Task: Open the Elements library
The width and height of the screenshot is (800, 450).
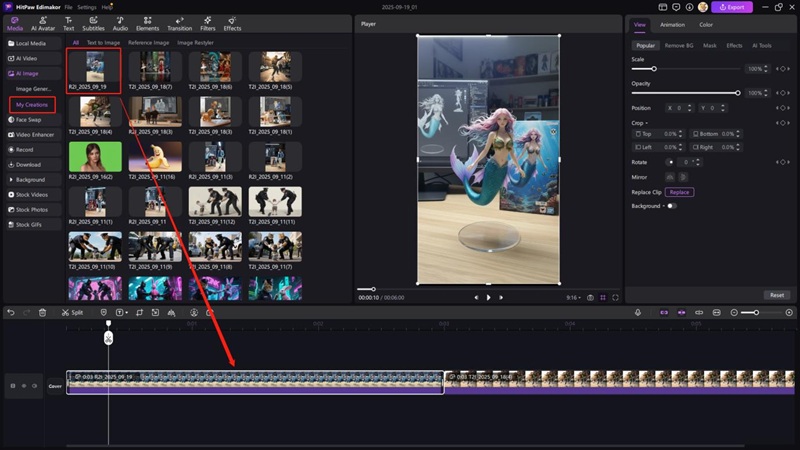Action: pyautogui.click(x=147, y=24)
